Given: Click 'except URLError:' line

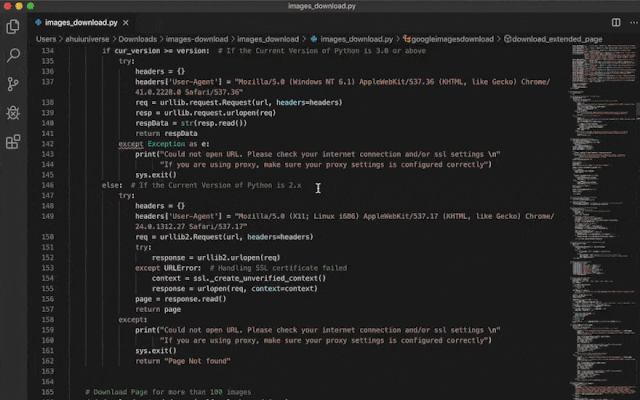Looking at the screenshot, I should point(168,268).
